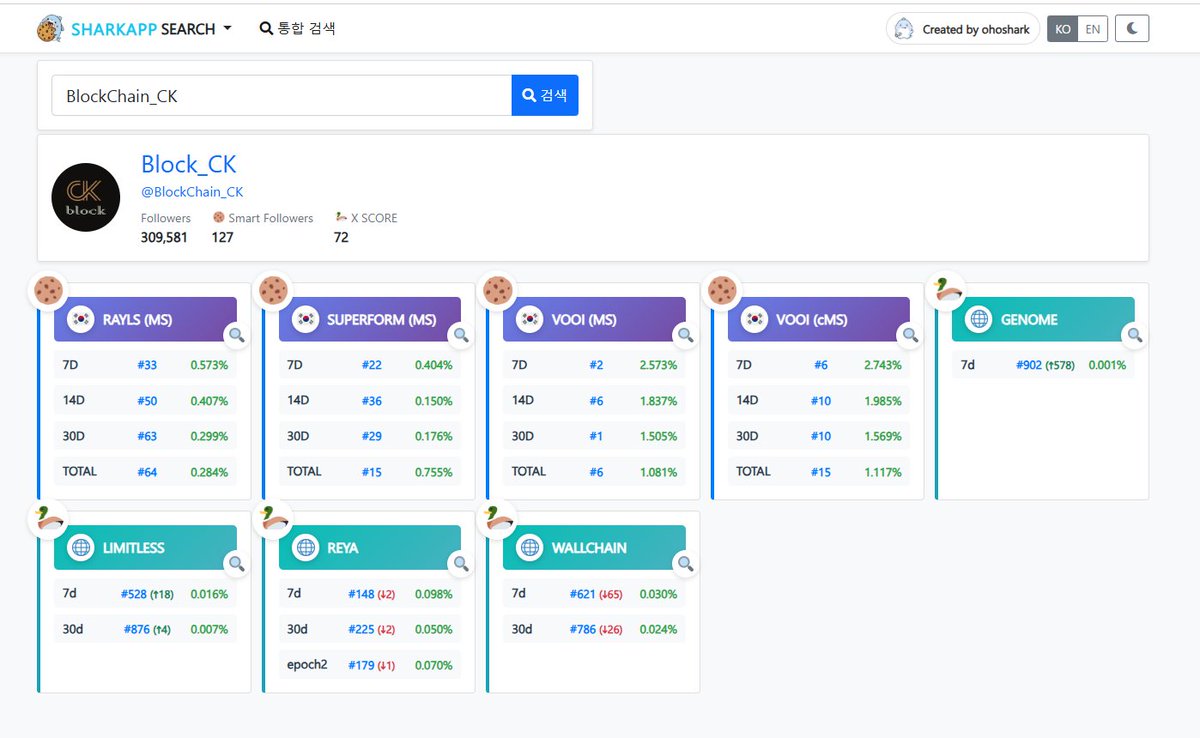Click the Korean flag icon on VOOI (MS) header
1200x738 pixels.
pyautogui.click(x=530, y=320)
